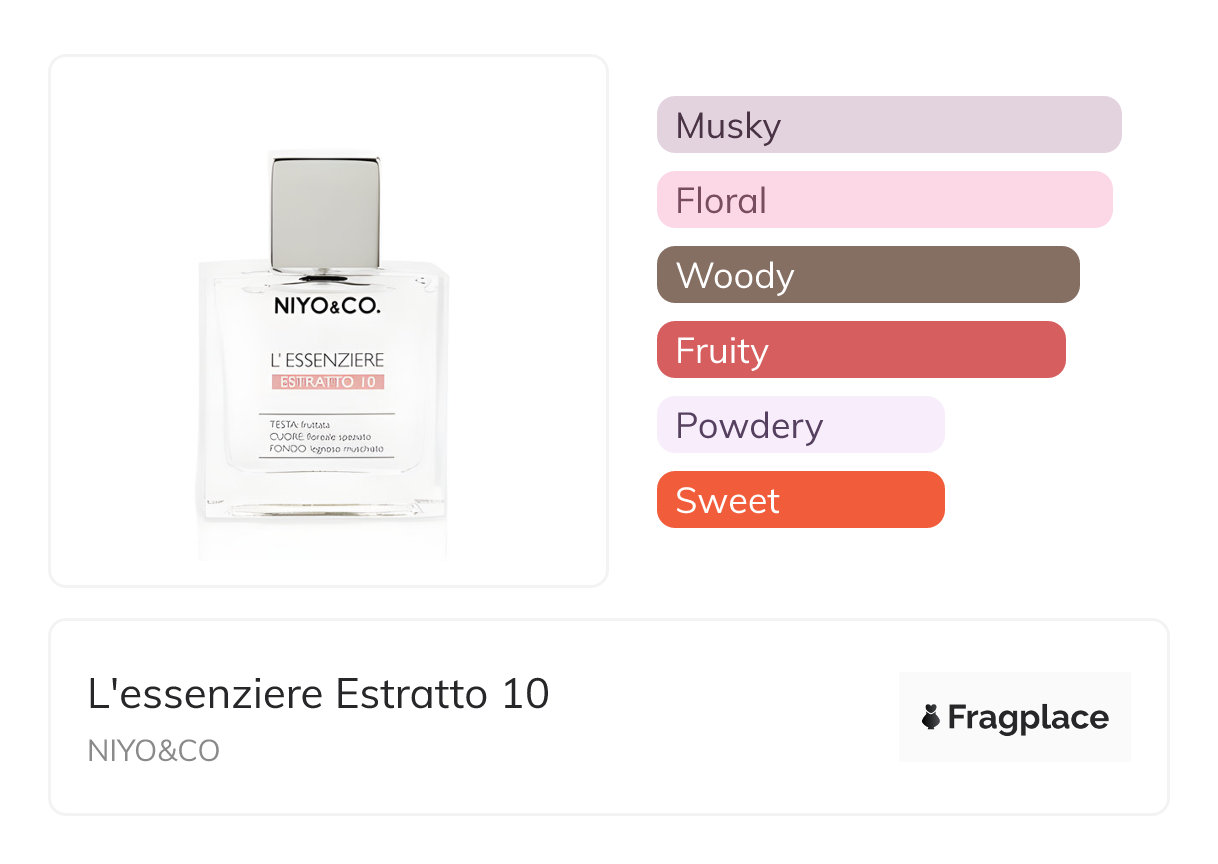Open the L'essenziere Estratto 10 title
Viewport: 1218px width, 864px height.
pyautogui.click(x=318, y=694)
